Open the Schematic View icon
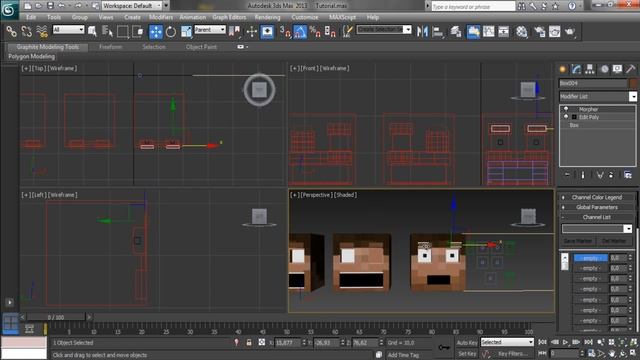Screen dimensions: 640x360 coord(504,31)
